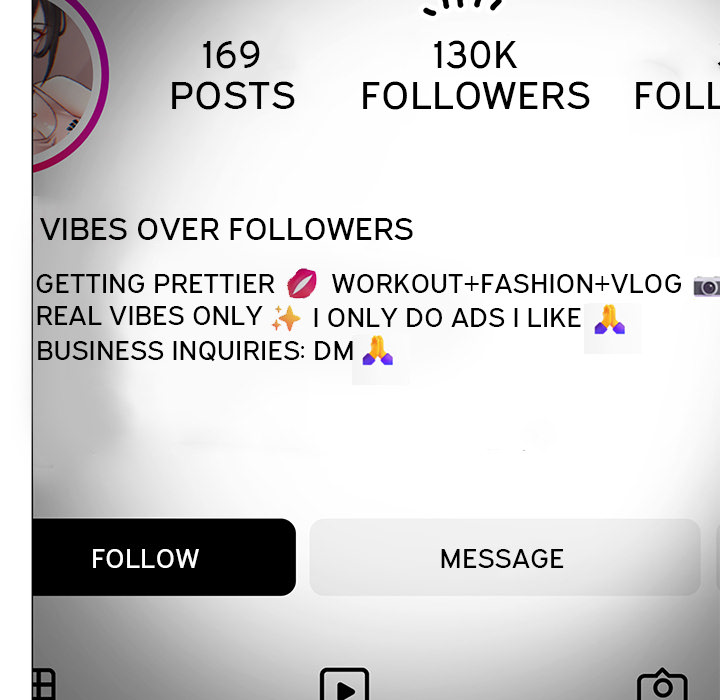Click the doodle icon above follower count
The height and width of the screenshot is (700, 720).
point(462,7)
